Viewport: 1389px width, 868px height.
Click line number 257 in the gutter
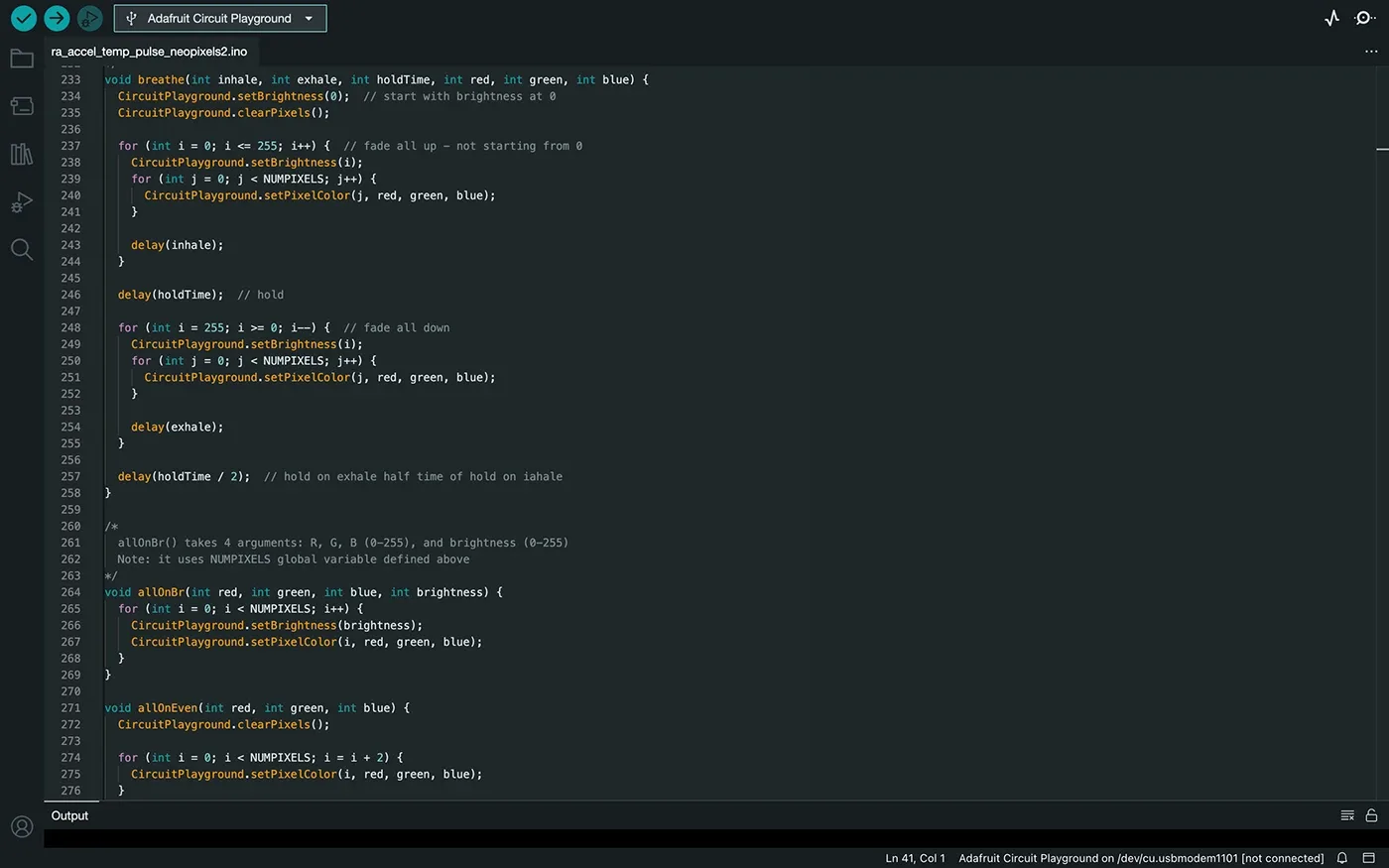pos(70,476)
